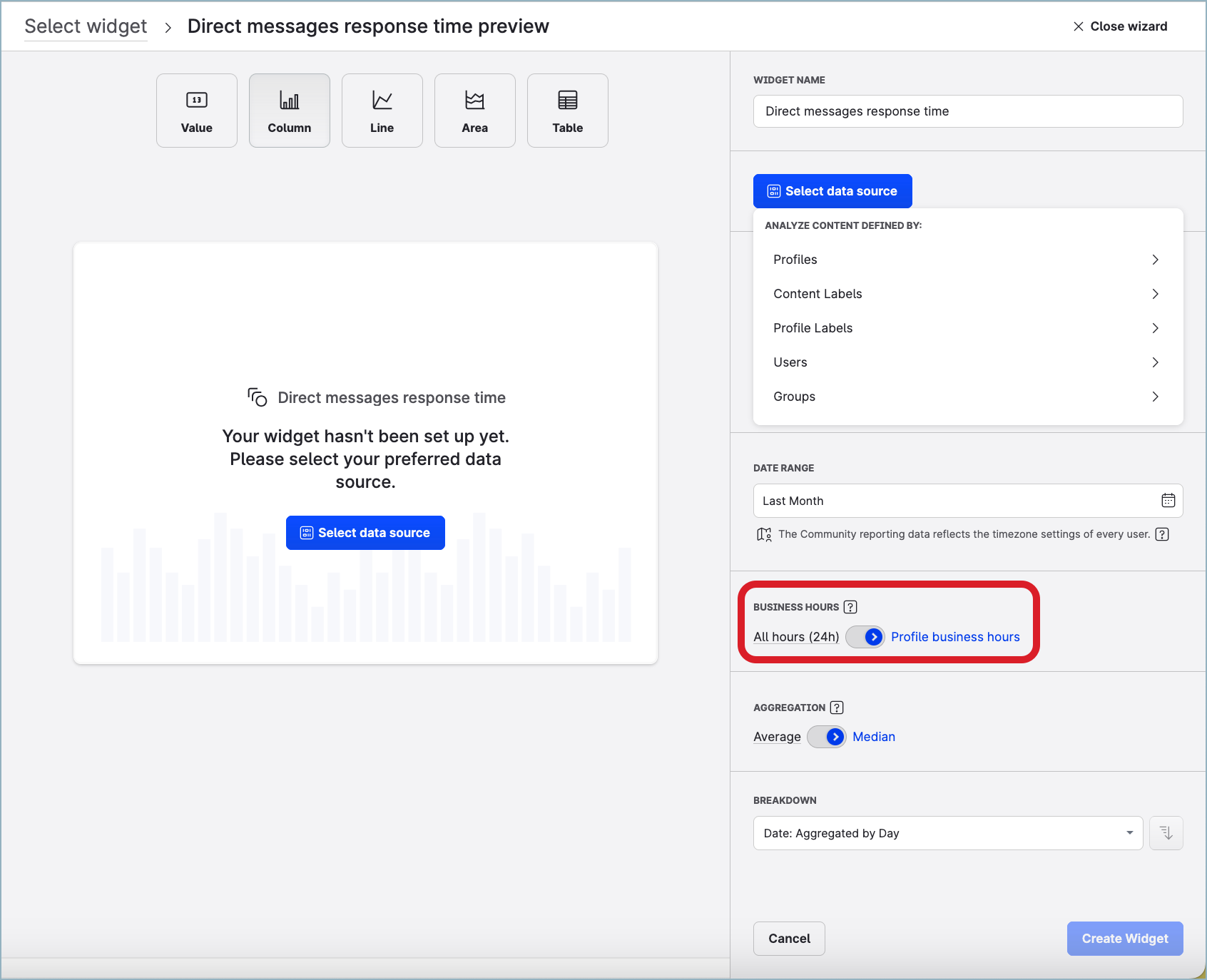This screenshot has height=980, width=1207.
Task: Click the Cancel button
Action: (789, 939)
